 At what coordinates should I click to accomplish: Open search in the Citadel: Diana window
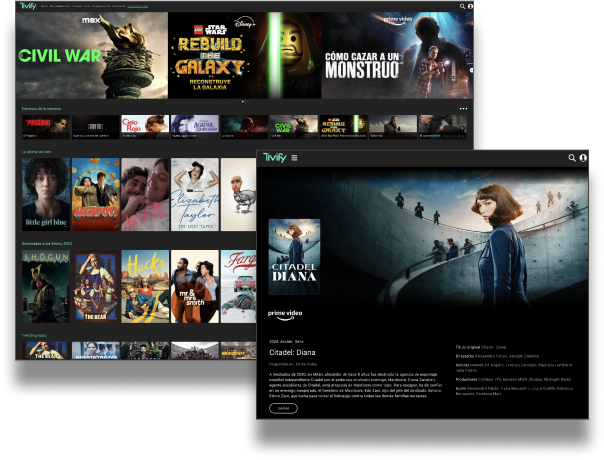[572, 158]
